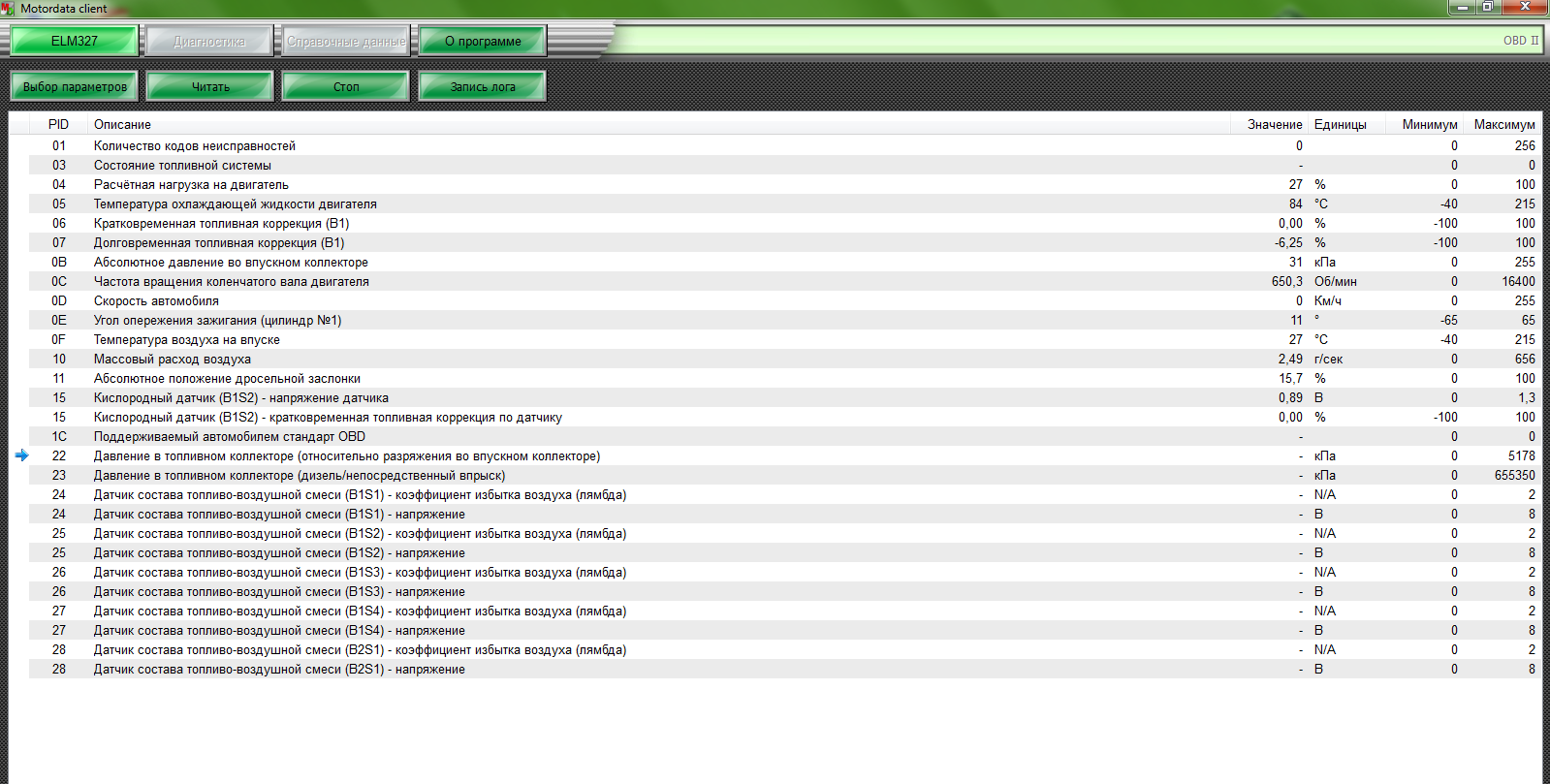Select Датчик состава смеси (B1S3) напряжение
Screen dimensions: 1550x784
(785, 591)
